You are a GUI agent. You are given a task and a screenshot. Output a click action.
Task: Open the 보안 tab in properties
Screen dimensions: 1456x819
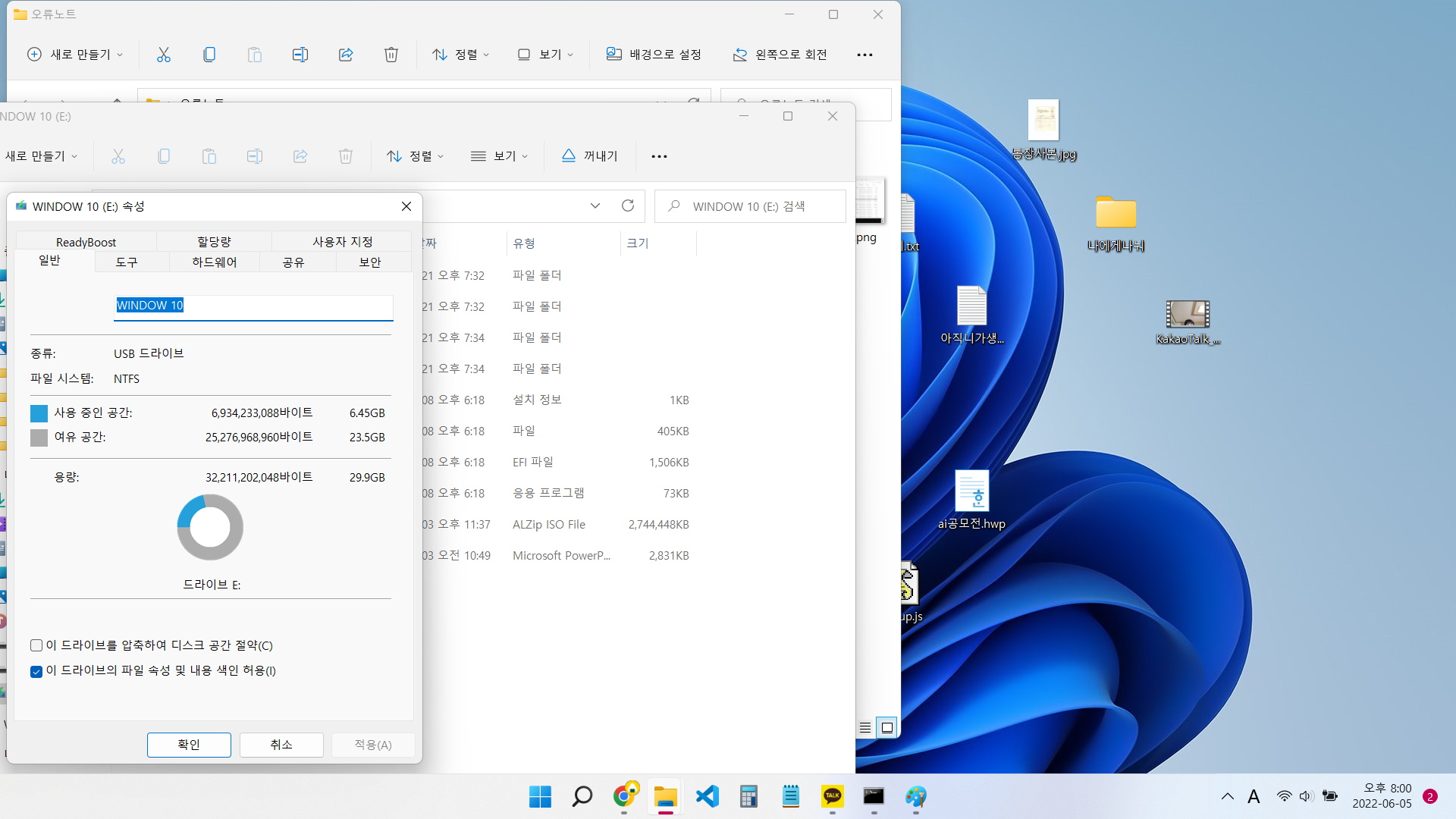pyautogui.click(x=370, y=262)
